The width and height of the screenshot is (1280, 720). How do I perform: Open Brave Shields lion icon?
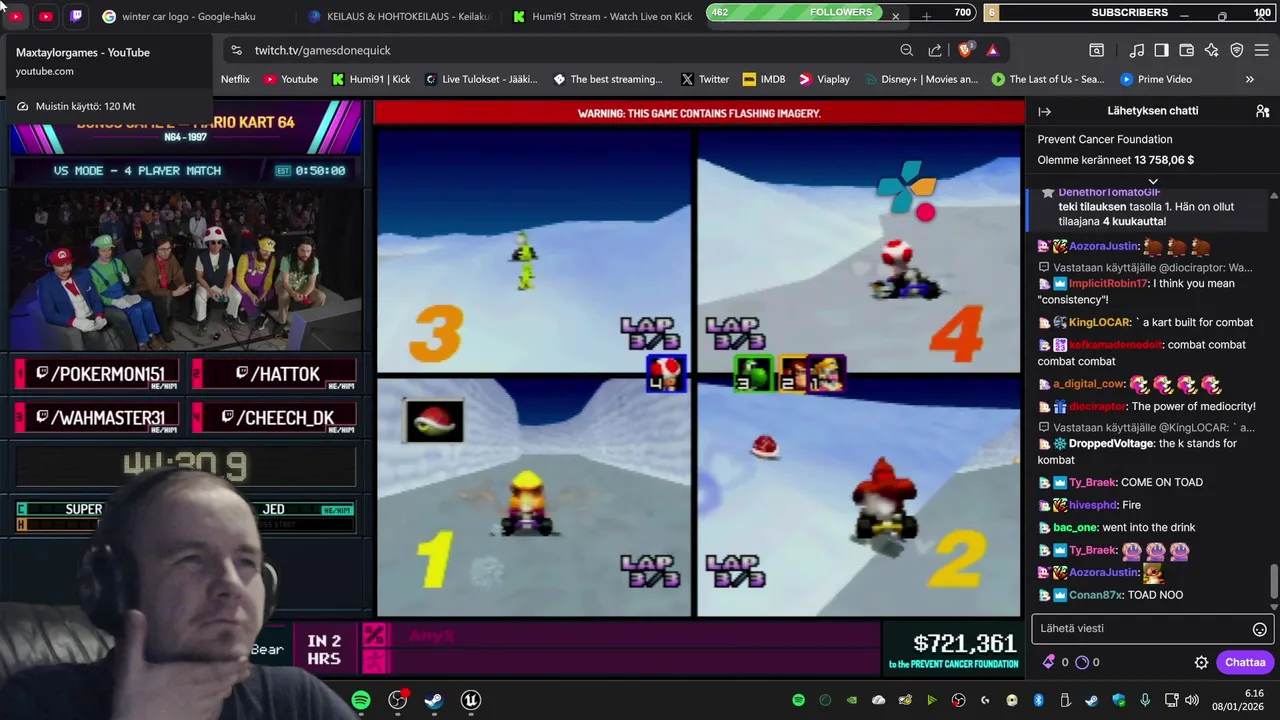click(x=966, y=50)
